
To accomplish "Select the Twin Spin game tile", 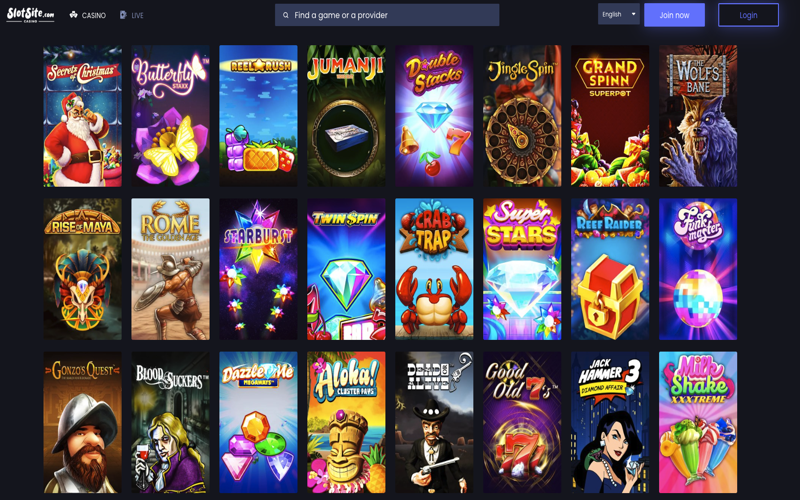I will click(x=346, y=269).
